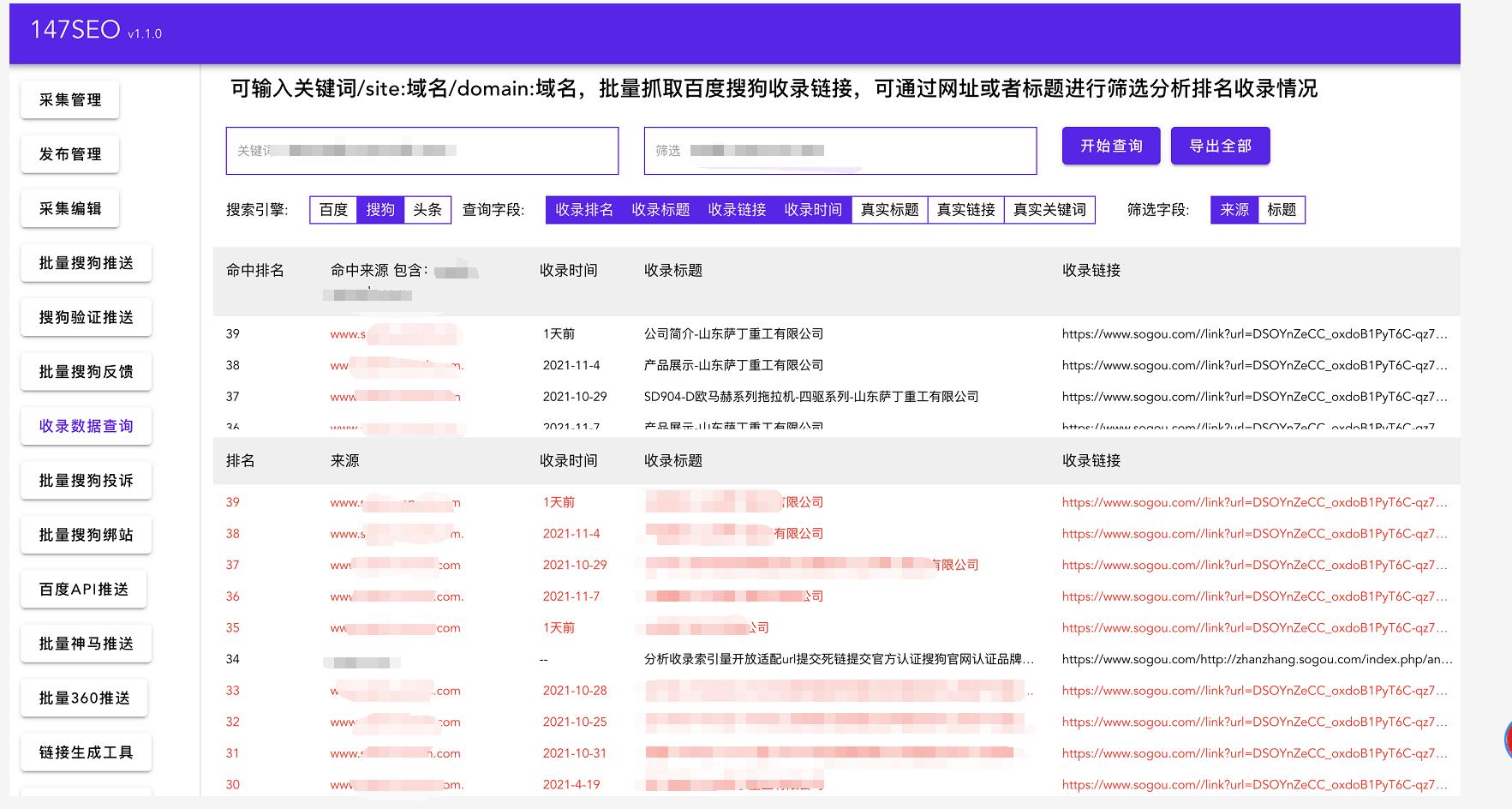Click 导出全部 to export all results
1512x809 pixels.
click(x=1220, y=146)
